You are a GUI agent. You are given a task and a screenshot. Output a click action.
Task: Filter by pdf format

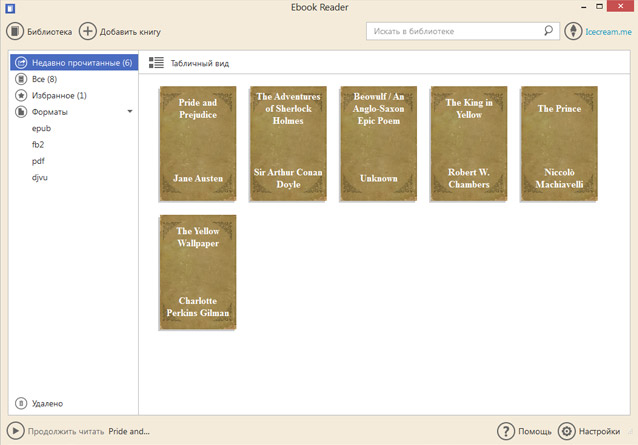tap(38, 161)
